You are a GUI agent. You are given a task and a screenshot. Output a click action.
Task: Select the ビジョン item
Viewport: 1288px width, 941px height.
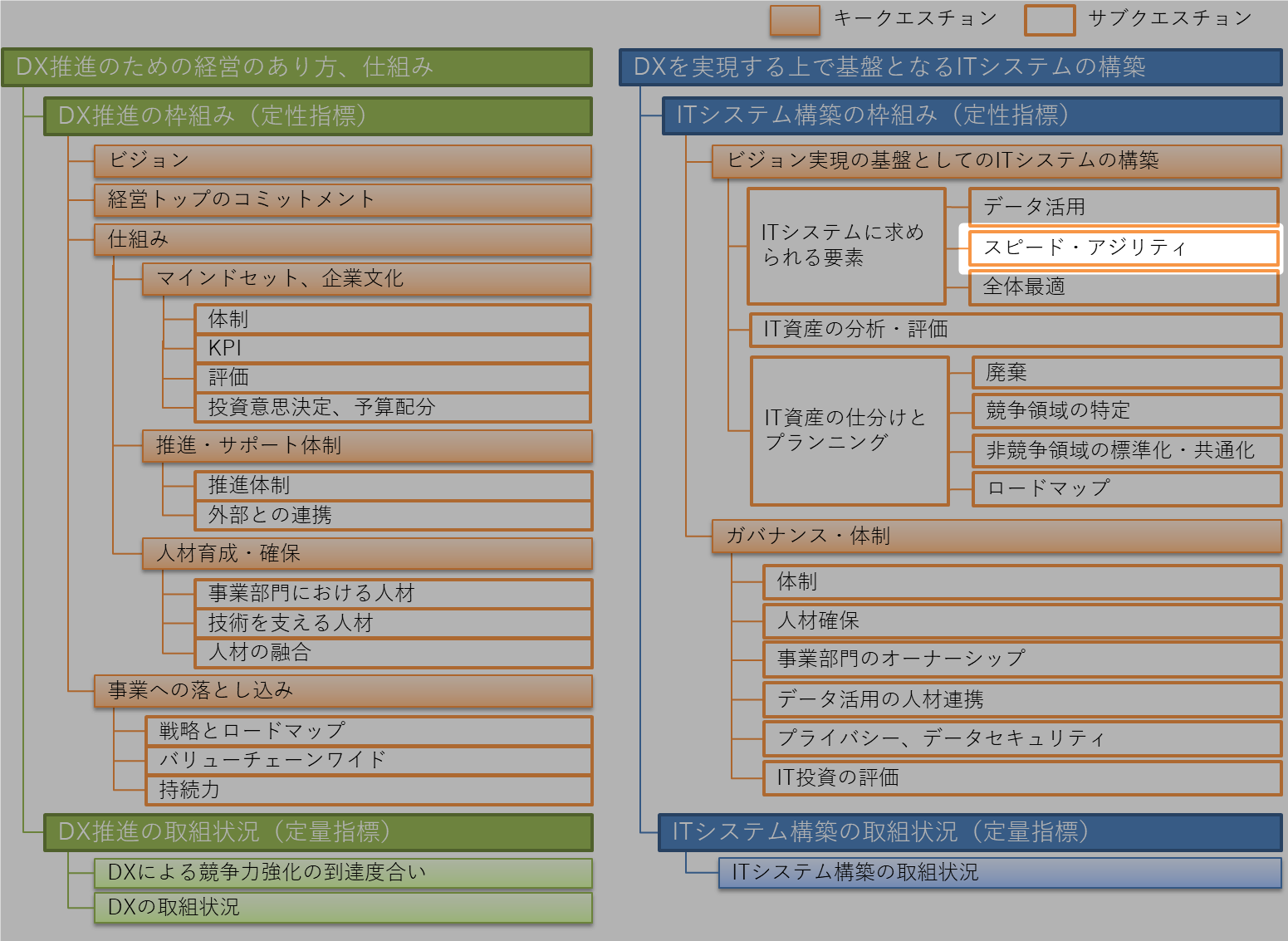tap(342, 160)
